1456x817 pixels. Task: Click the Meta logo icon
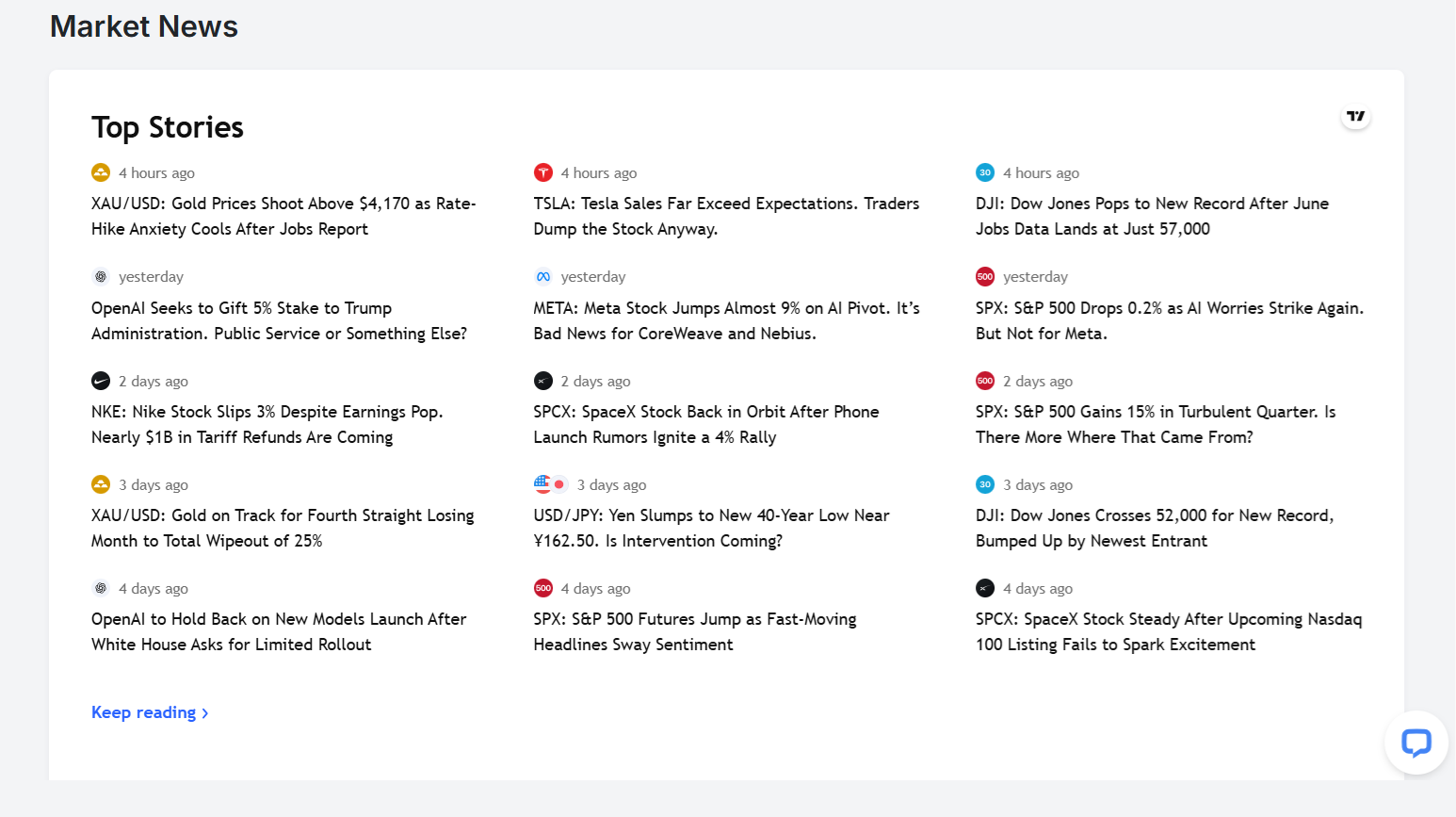[543, 276]
